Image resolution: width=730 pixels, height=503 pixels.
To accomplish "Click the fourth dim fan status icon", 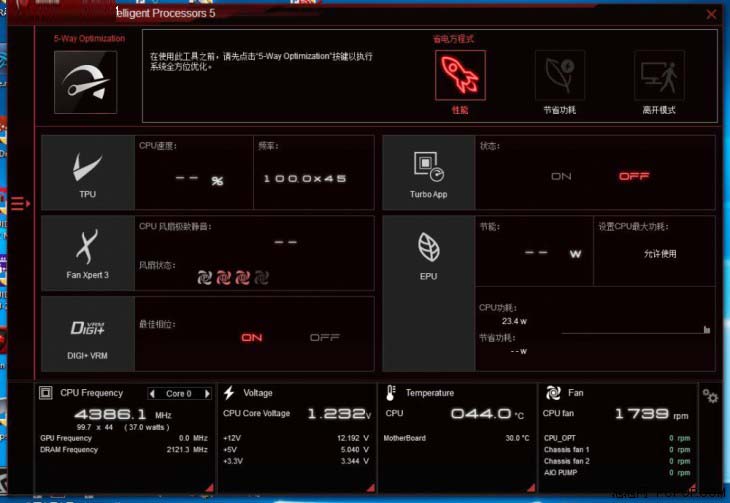I will coord(261,278).
